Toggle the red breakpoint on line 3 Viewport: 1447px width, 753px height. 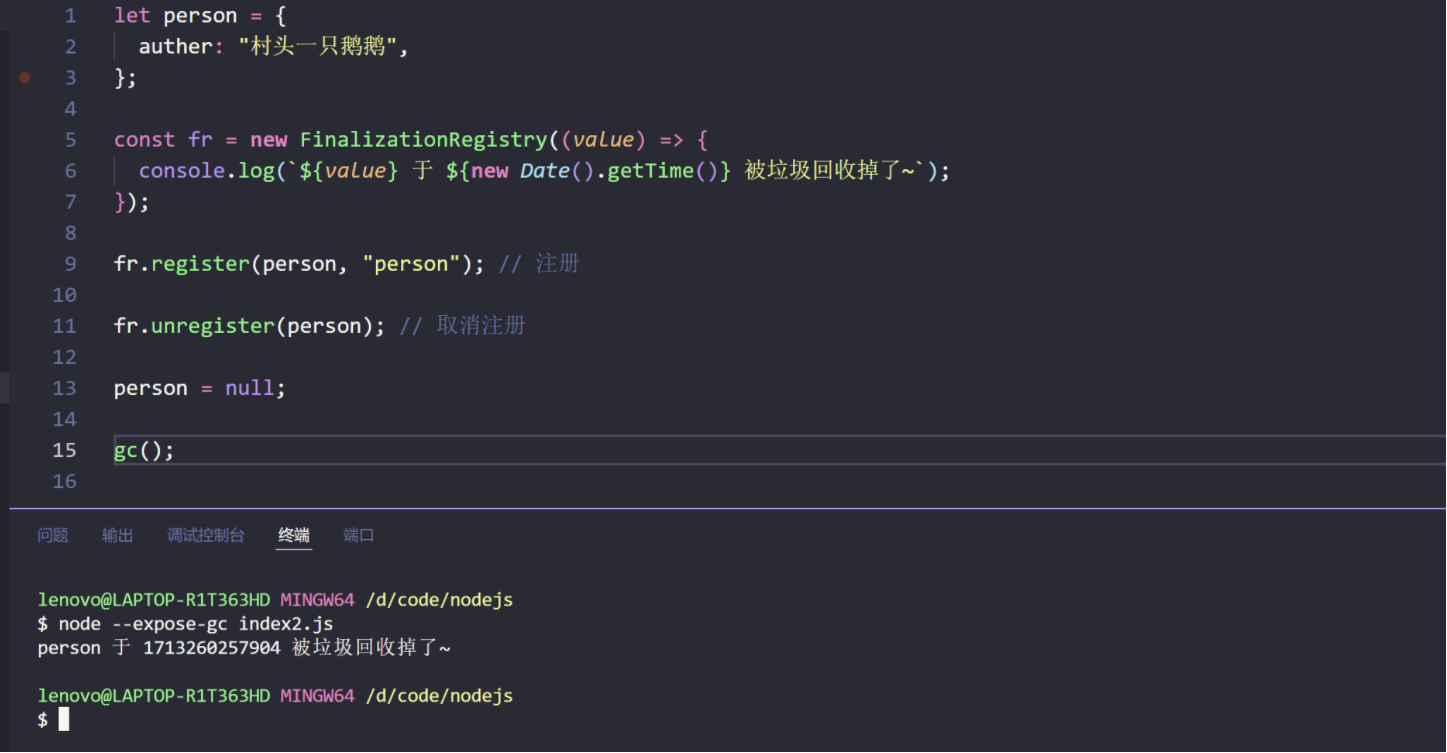click(24, 77)
